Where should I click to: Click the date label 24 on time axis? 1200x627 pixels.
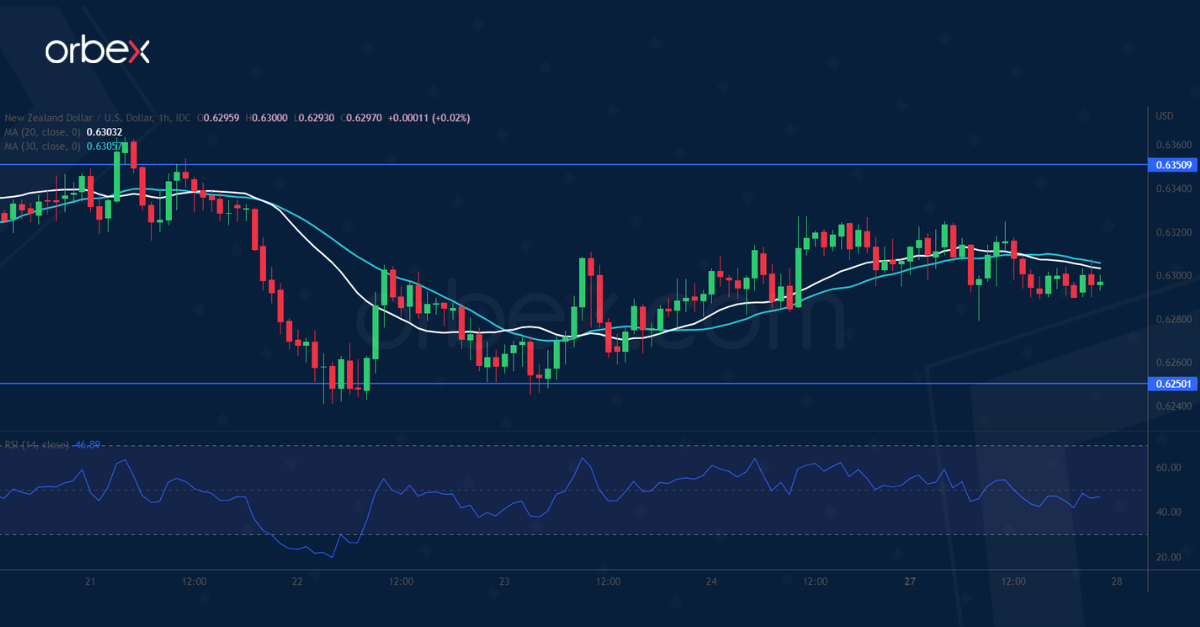(711, 581)
